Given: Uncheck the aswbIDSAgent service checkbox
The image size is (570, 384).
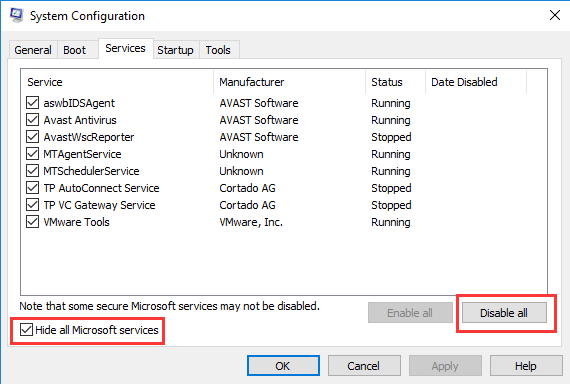Looking at the screenshot, I should [x=32, y=103].
